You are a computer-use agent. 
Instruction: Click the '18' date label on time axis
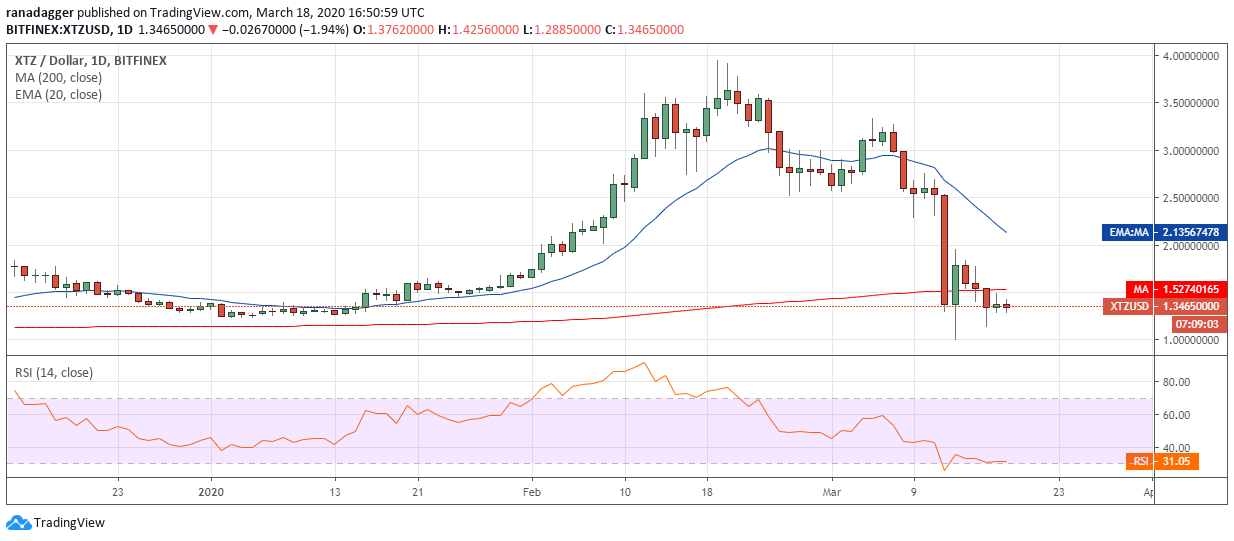(x=708, y=492)
